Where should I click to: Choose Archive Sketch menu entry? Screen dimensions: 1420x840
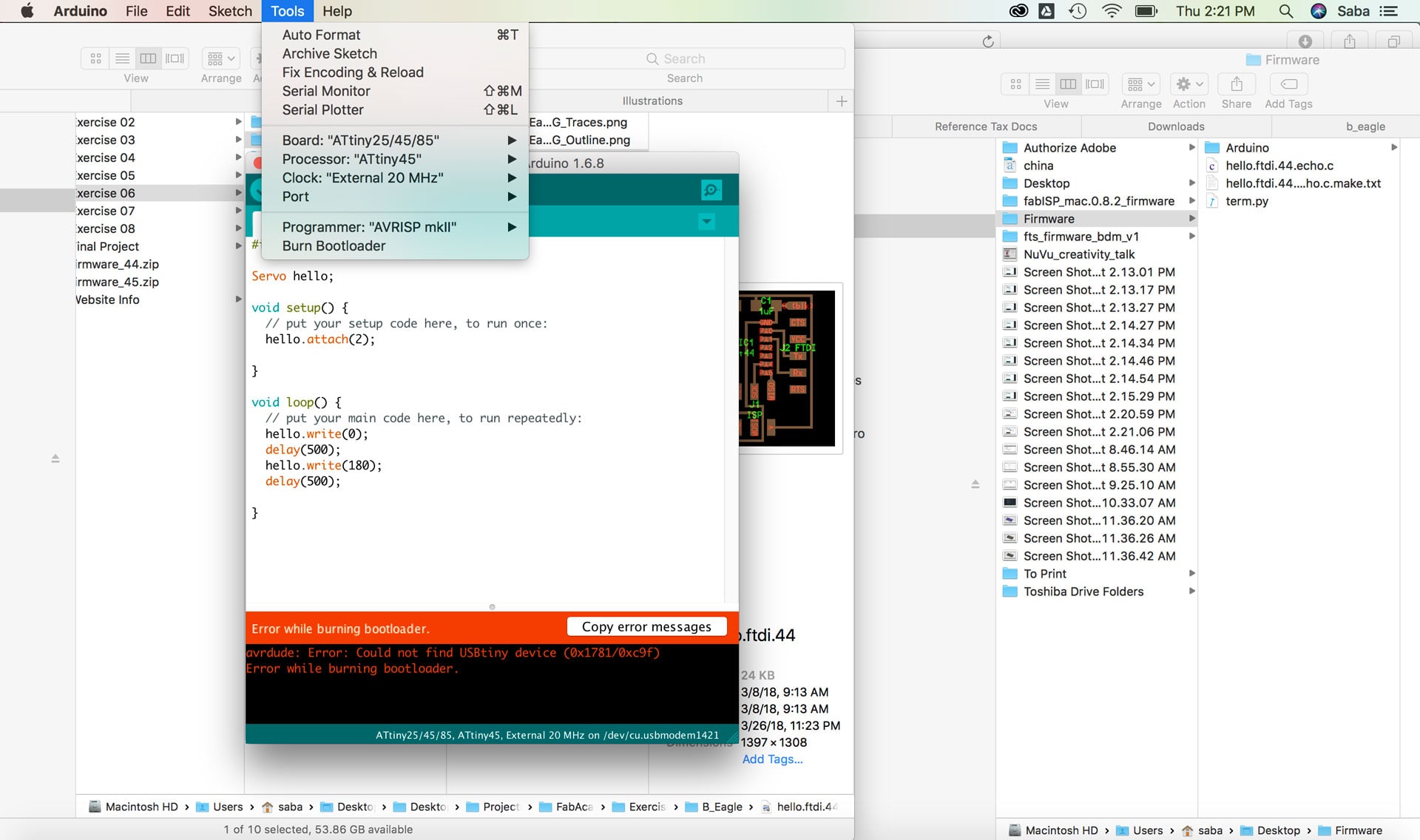(x=395, y=53)
